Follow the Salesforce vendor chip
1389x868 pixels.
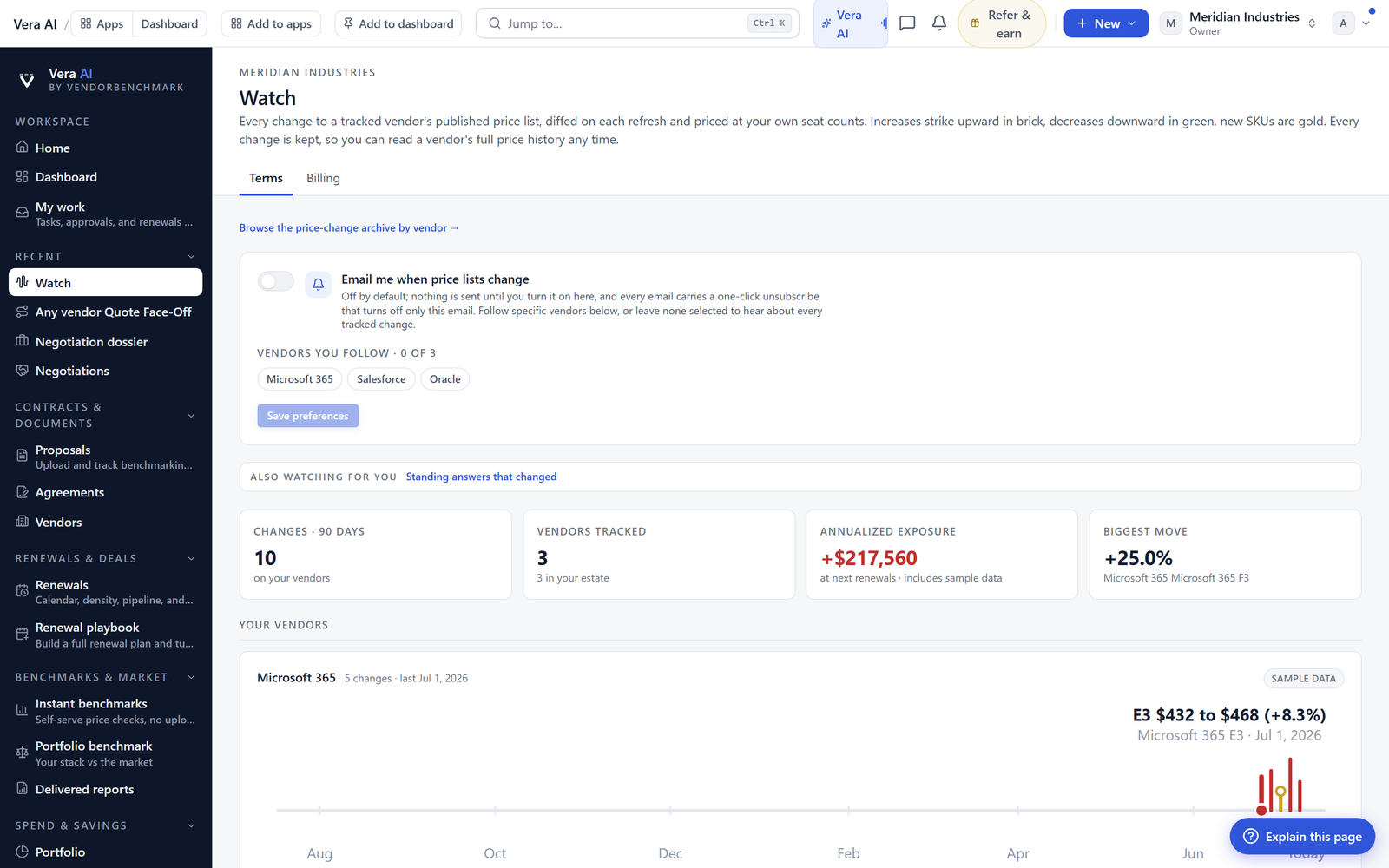(x=381, y=379)
